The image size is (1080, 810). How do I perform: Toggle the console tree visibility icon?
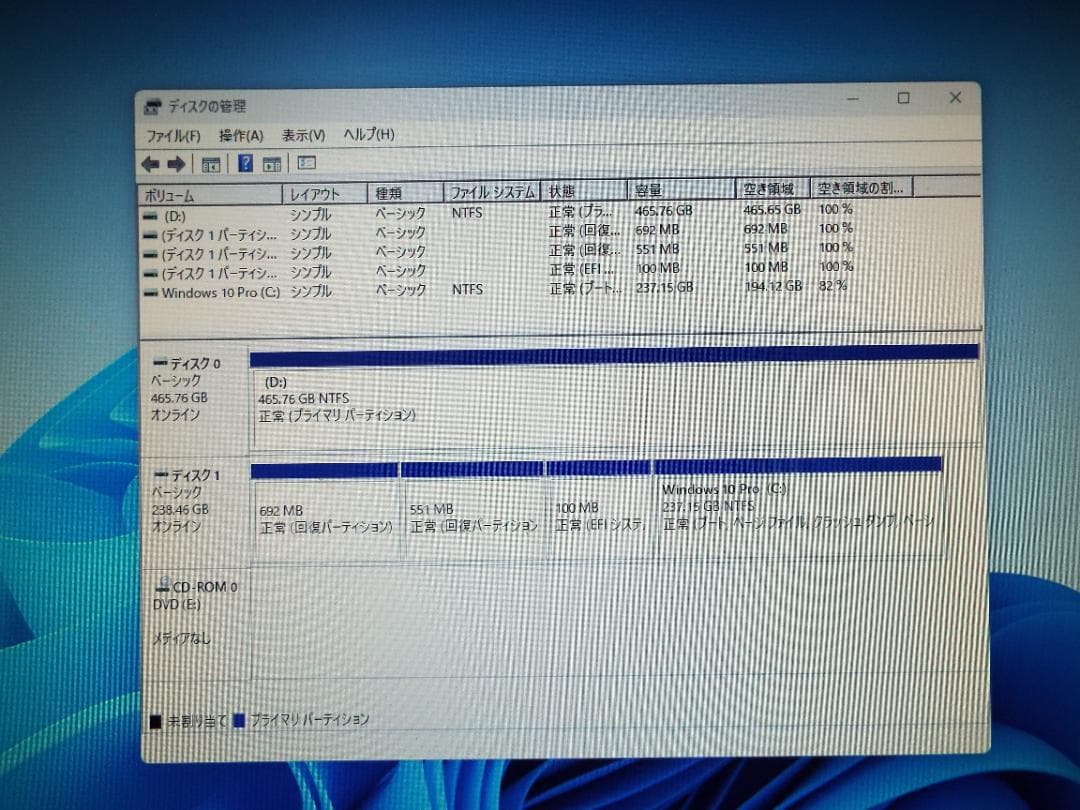coord(211,163)
